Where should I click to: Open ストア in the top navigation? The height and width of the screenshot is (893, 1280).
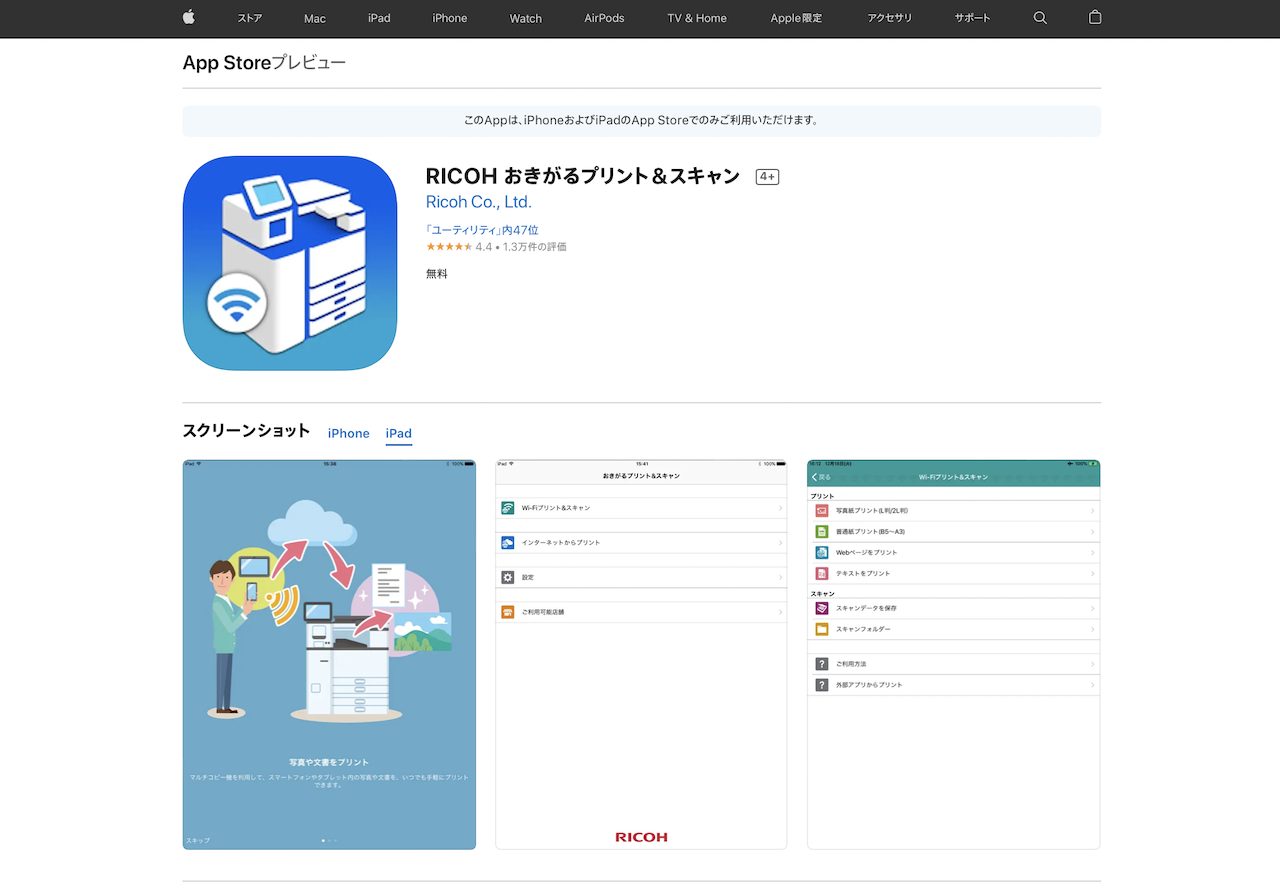tap(250, 18)
